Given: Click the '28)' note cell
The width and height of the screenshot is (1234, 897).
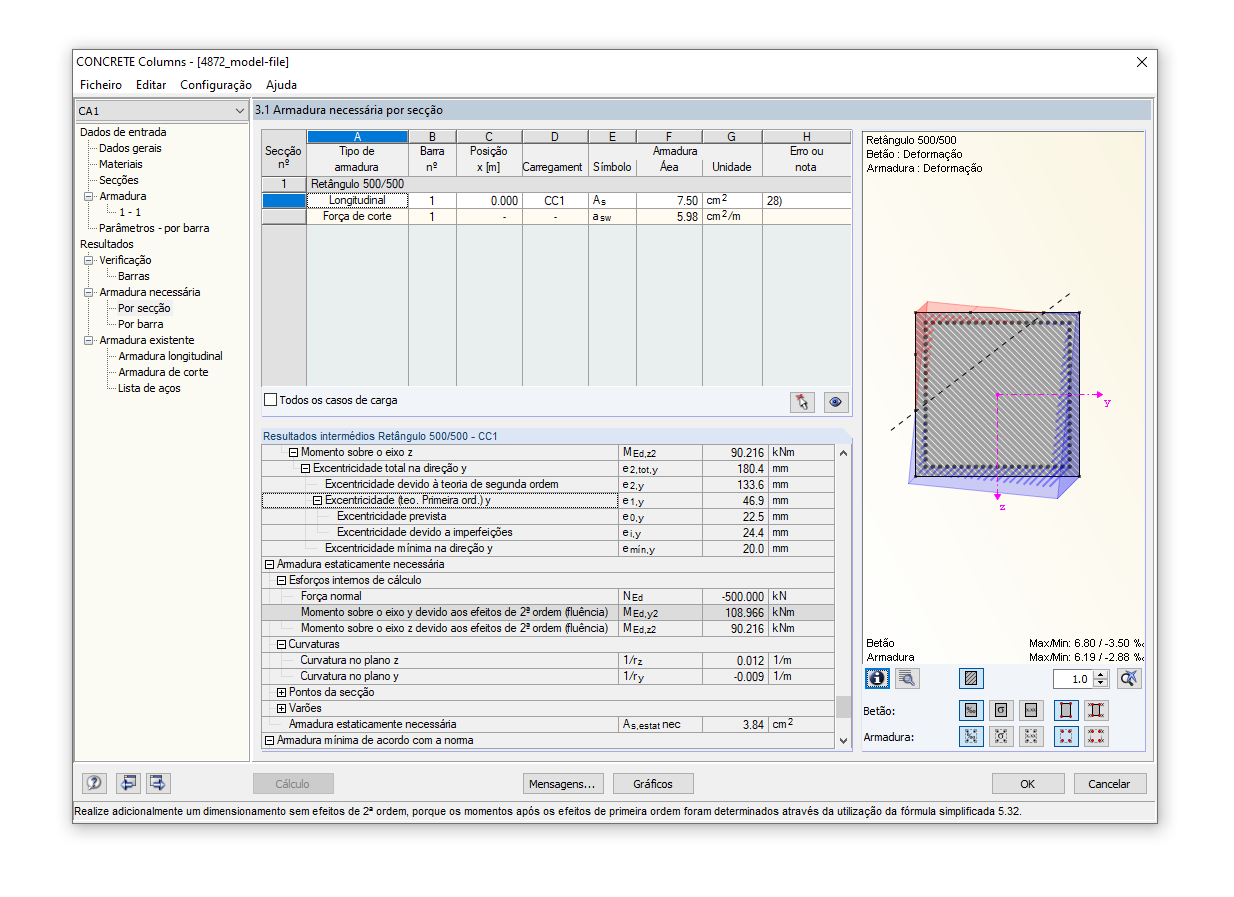Looking at the screenshot, I should [x=806, y=200].
